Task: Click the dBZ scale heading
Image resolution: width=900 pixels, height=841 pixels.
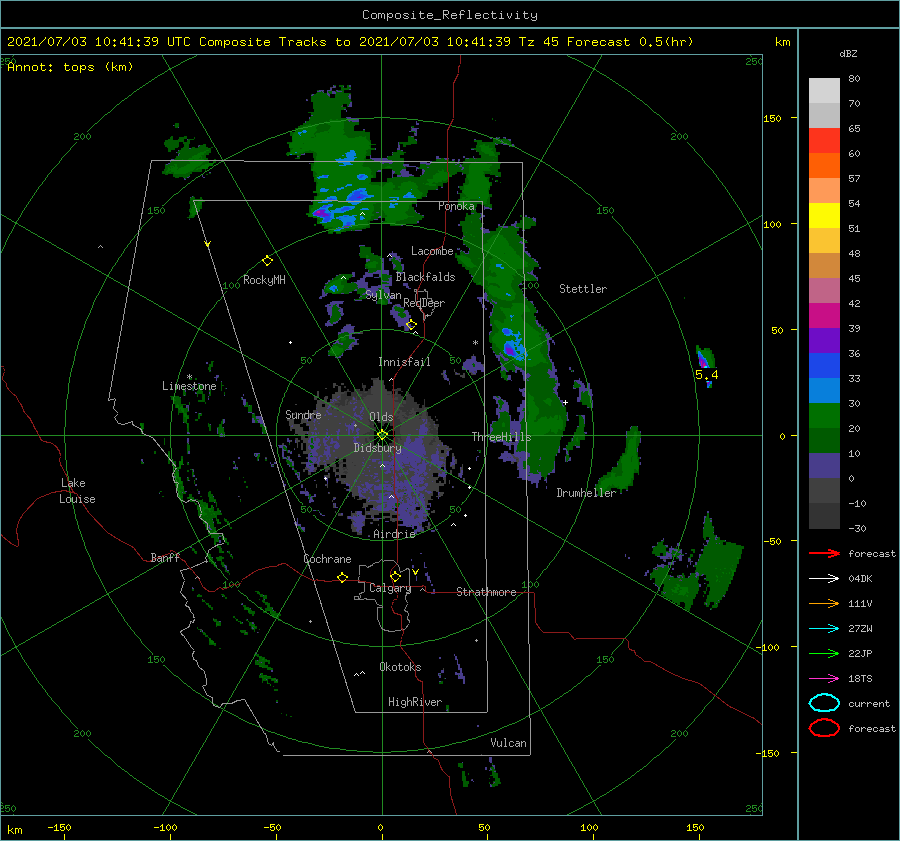Action: (x=848, y=53)
